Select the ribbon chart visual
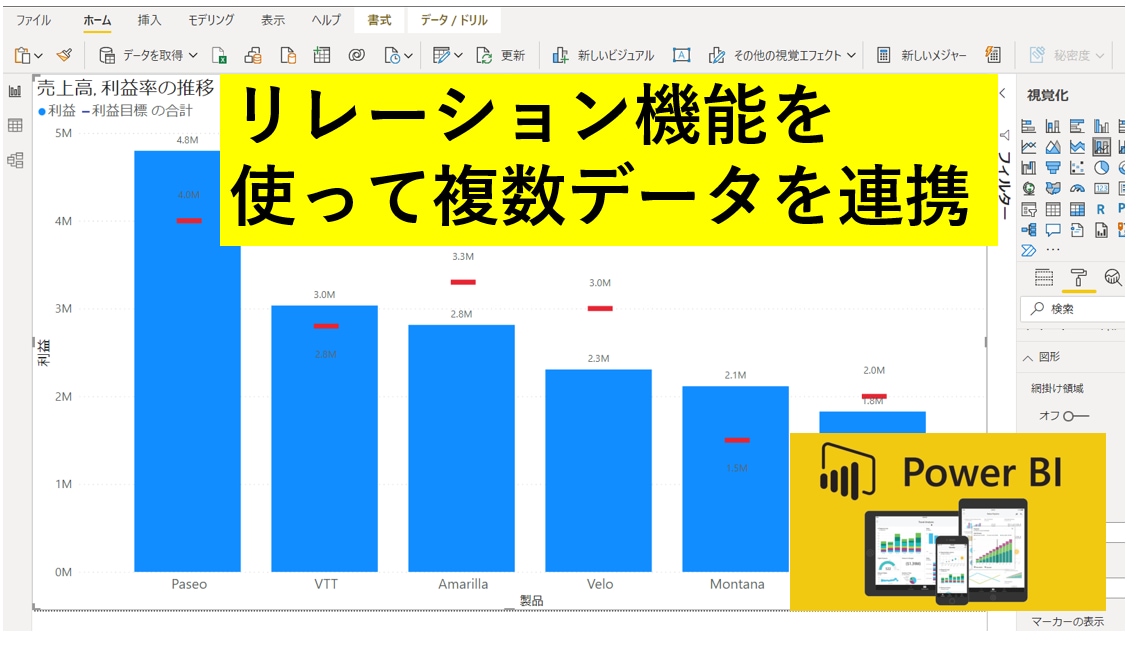 (1028, 168)
